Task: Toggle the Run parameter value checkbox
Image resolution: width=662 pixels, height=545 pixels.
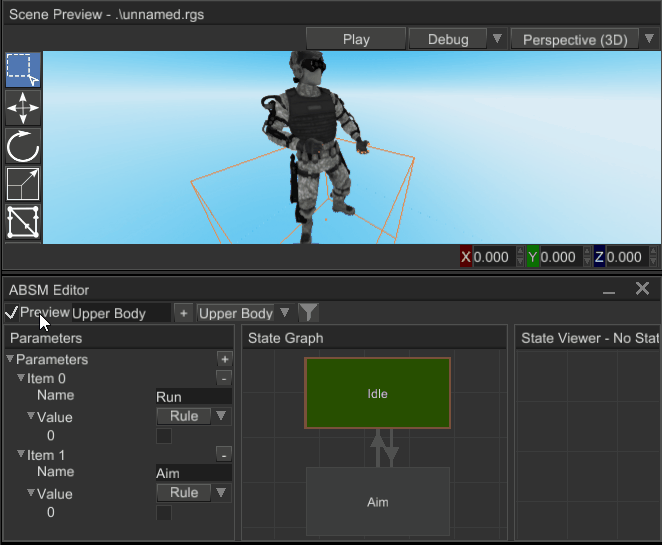Action: click(164, 436)
